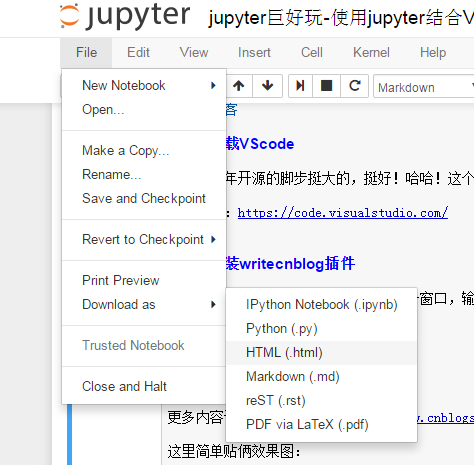The width and height of the screenshot is (474, 465).
Task: Open the code.visualstudio.com link
Action: click(x=343, y=213)
